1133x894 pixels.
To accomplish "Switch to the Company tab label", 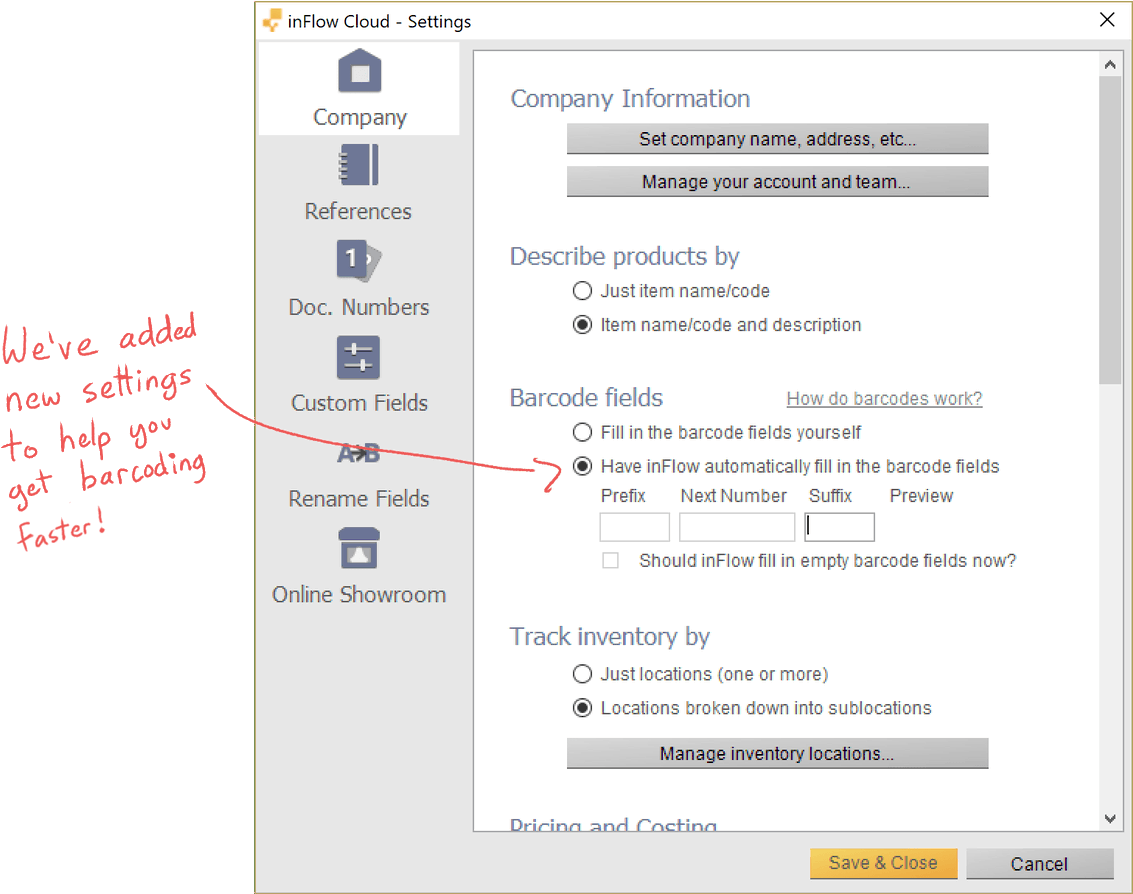I will pyautogui.click(x=360, y=117).
